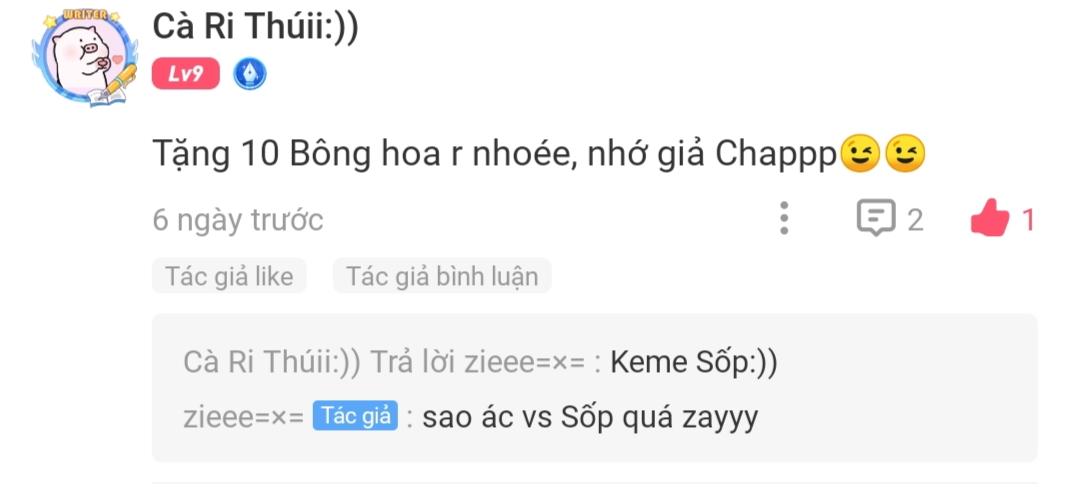Screen dimensions: 1077x494
Task: Select the 'Tác giả bình luận' tag
Action: pos(442,276)
